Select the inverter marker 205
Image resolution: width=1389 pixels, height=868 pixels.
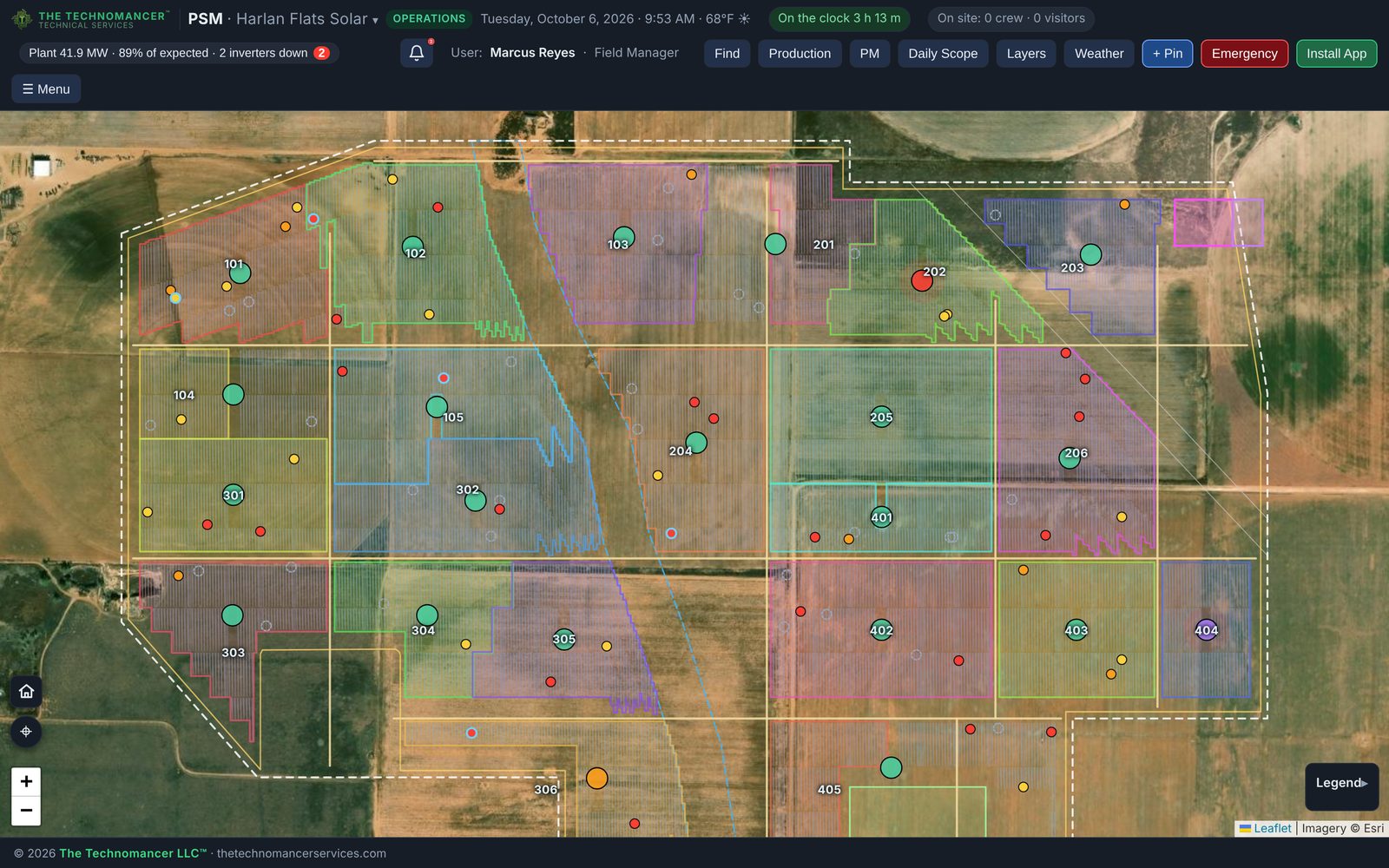pyautogui.click(x=881, y=417)
